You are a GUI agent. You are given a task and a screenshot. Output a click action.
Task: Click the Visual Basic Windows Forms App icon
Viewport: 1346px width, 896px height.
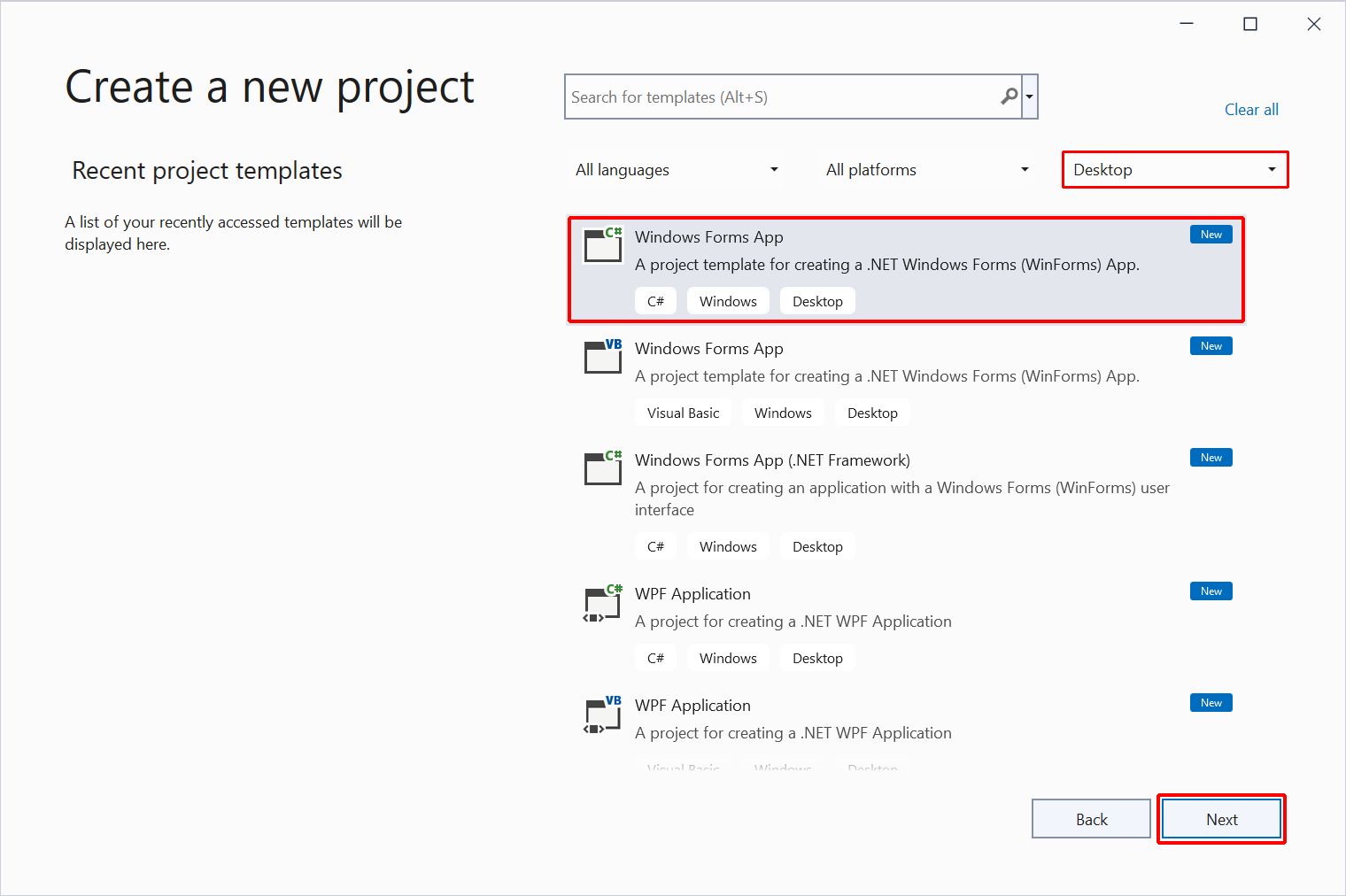click(603, 357)
